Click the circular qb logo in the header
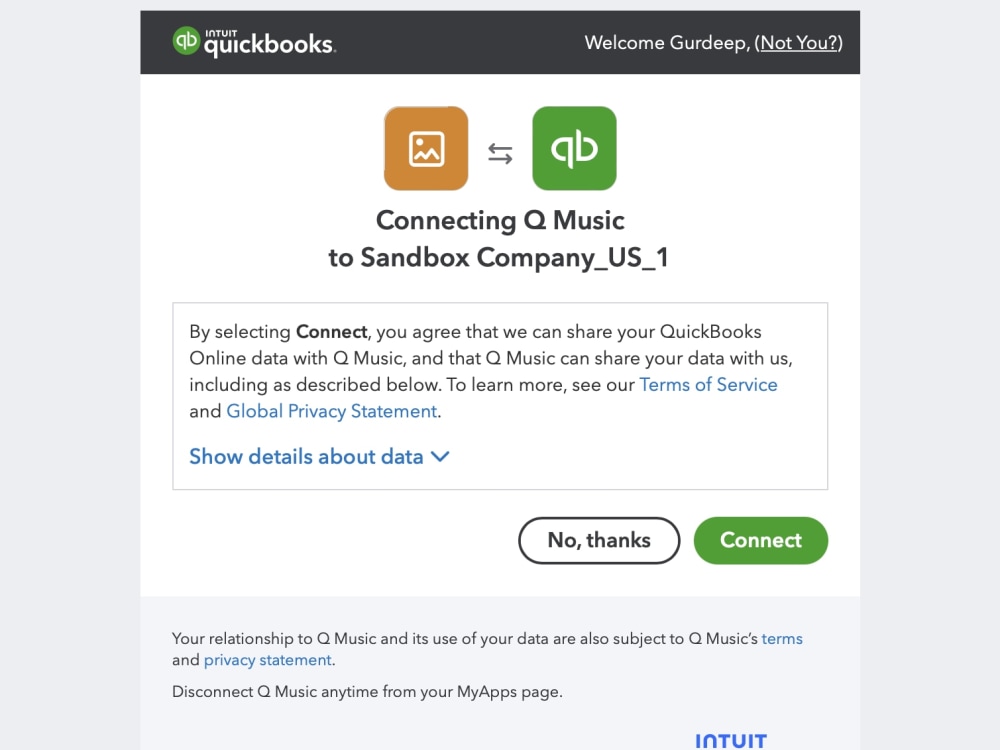Viewport: 1000px width, 750px height. click(183, 42)
